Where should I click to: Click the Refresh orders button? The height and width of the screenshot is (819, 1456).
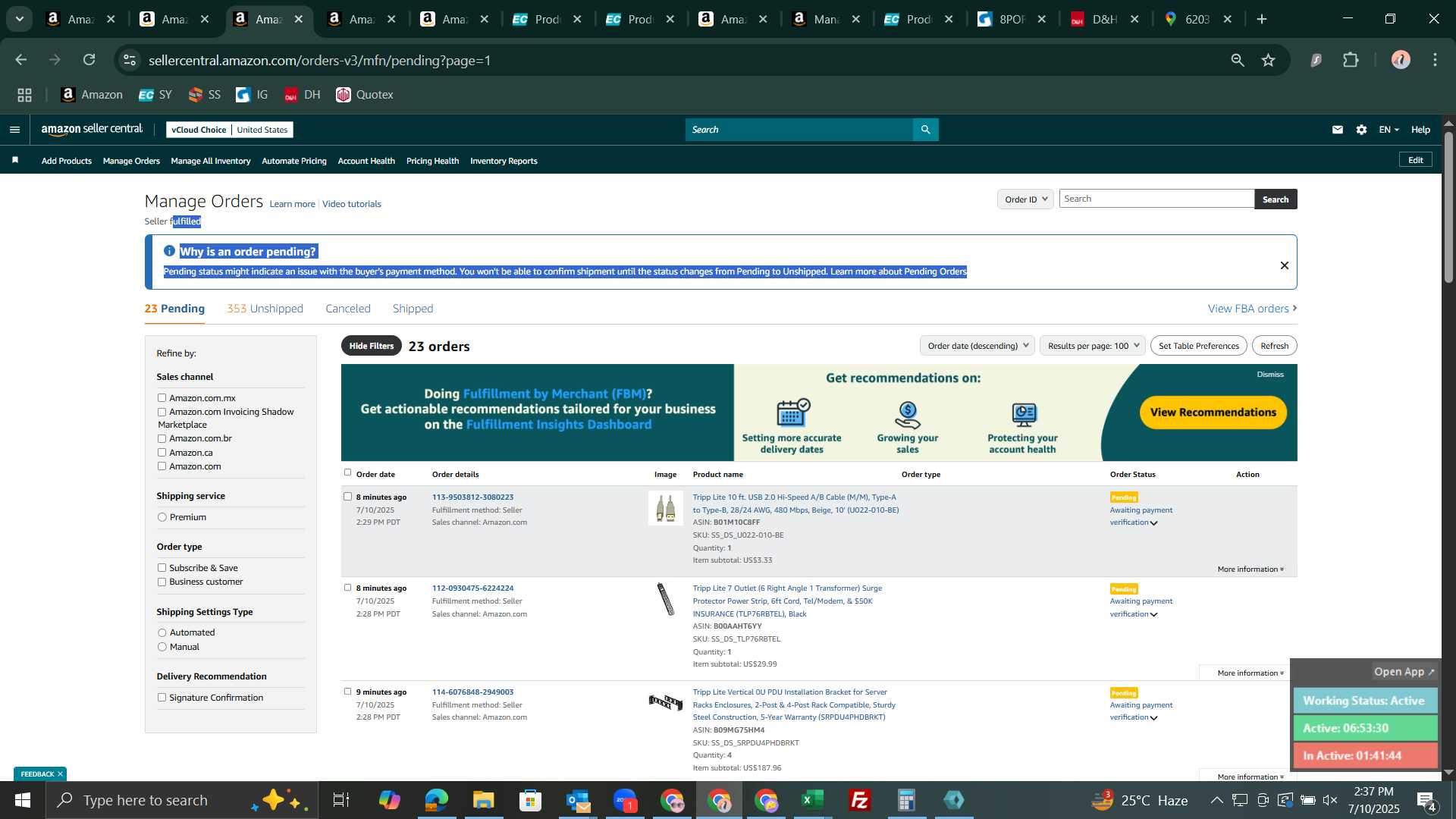tap(1274, 346)
